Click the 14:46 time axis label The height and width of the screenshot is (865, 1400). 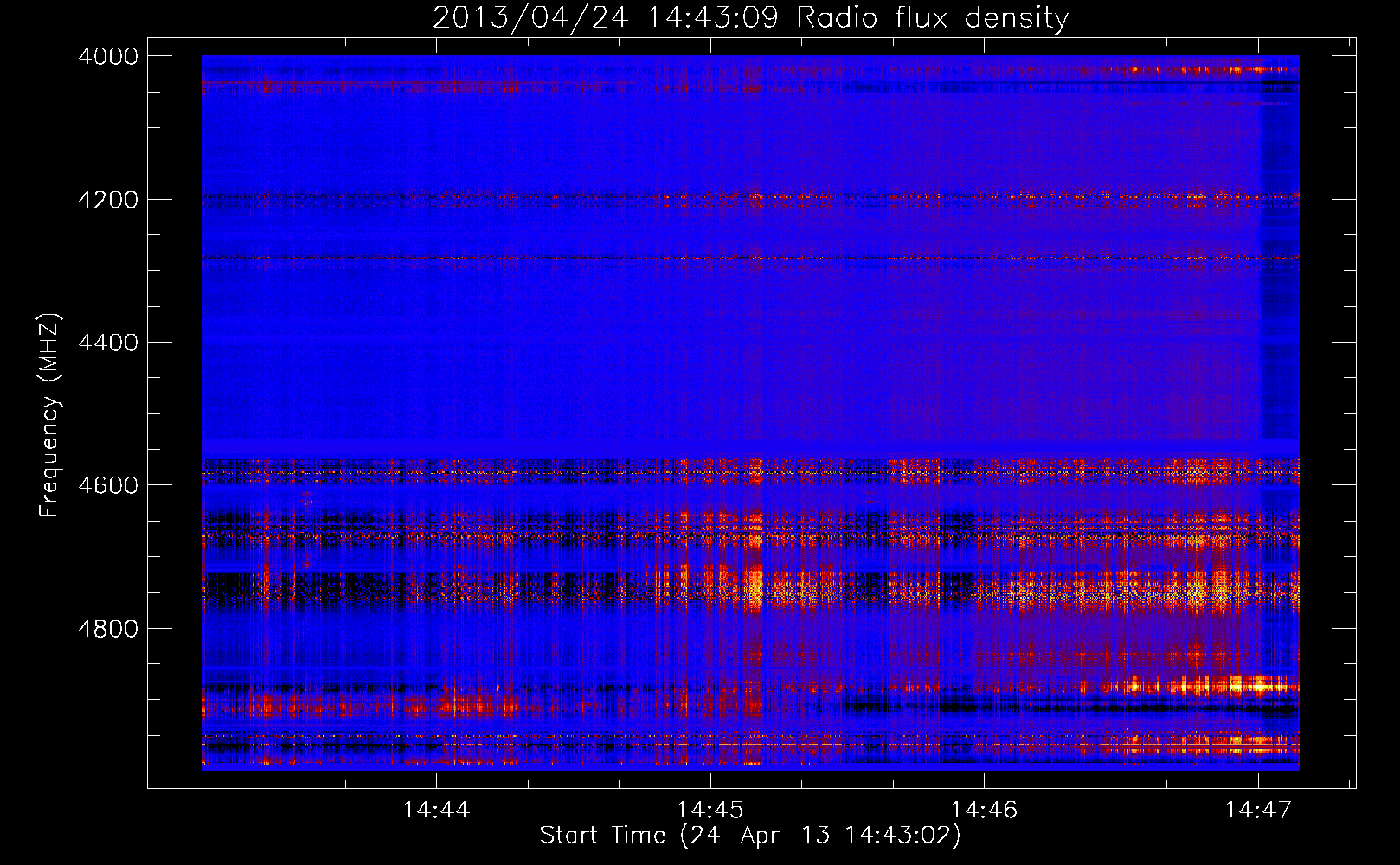pyautogui.click(x=984, y=810)
